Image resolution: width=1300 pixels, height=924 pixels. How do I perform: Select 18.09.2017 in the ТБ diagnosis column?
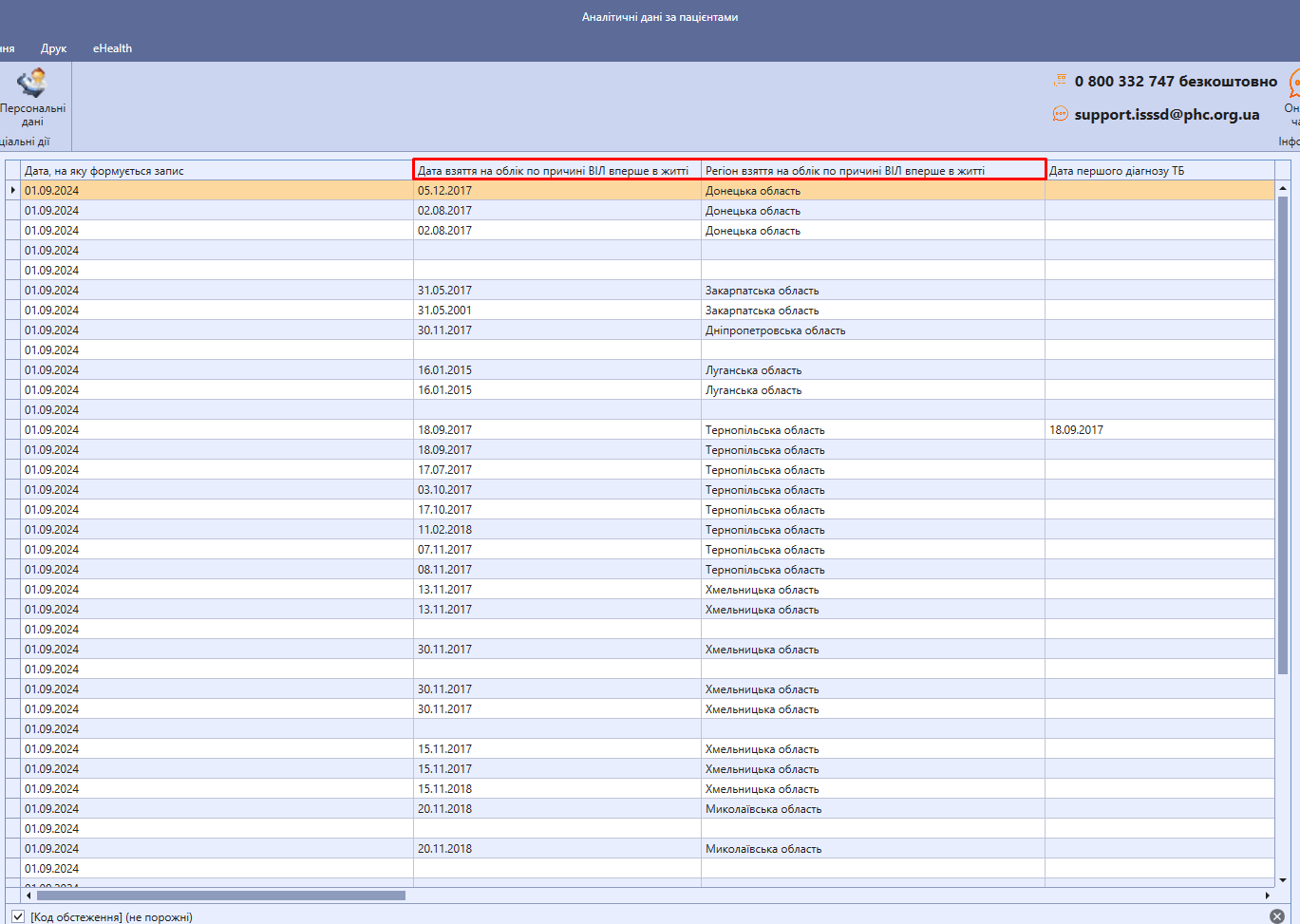1159,430
